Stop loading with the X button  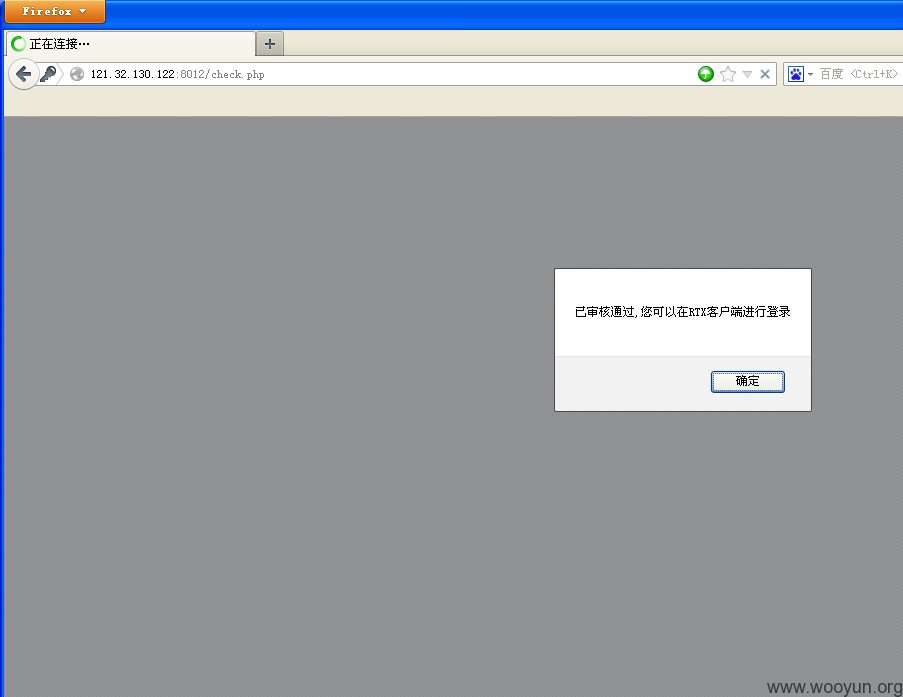[765, 74]
